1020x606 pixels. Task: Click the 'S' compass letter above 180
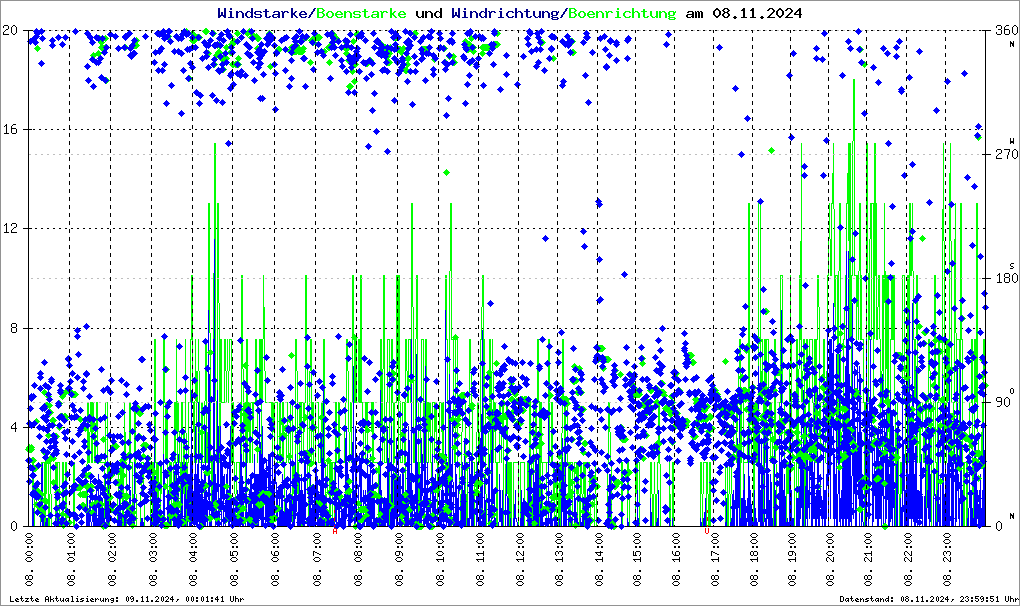1012,265
